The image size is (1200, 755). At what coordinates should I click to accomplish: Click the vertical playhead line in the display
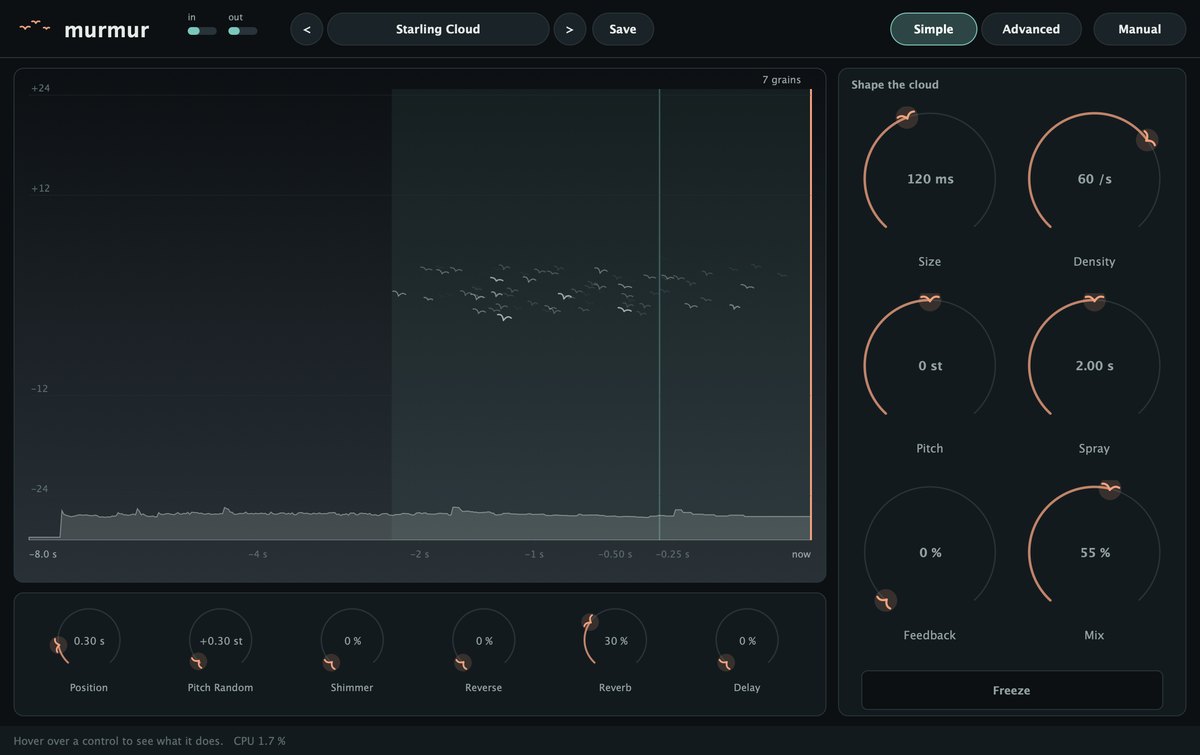[659, 315]
